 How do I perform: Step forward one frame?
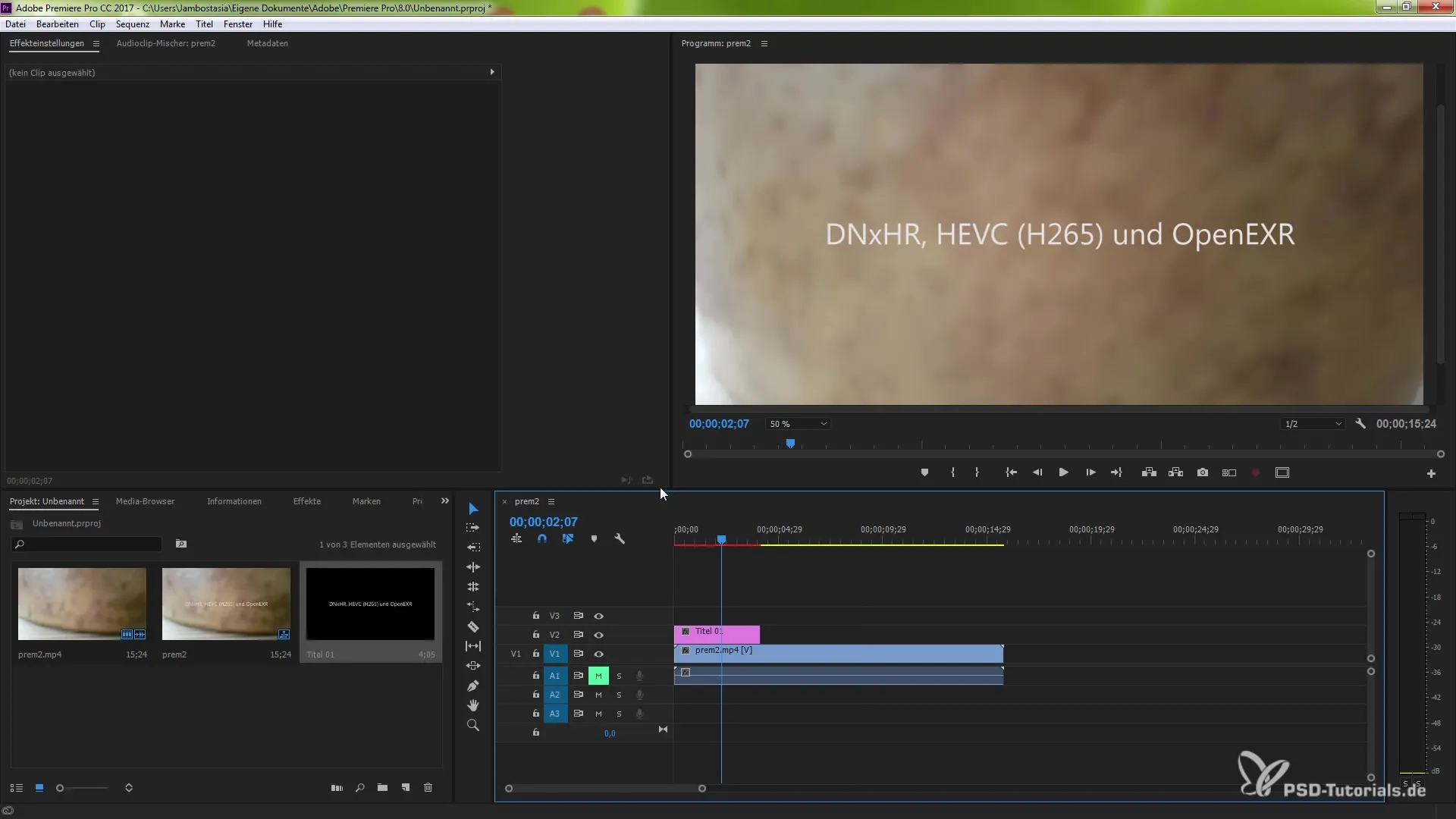(x=1090, y=472)
